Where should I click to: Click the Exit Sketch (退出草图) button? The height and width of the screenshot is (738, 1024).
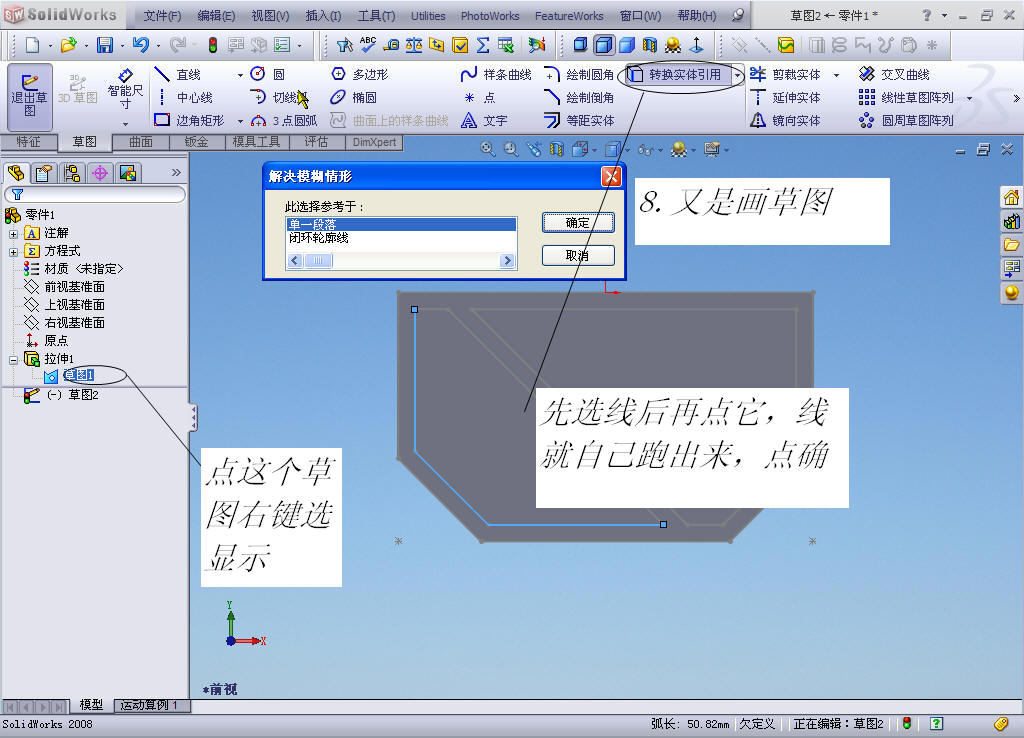[29, 96]
